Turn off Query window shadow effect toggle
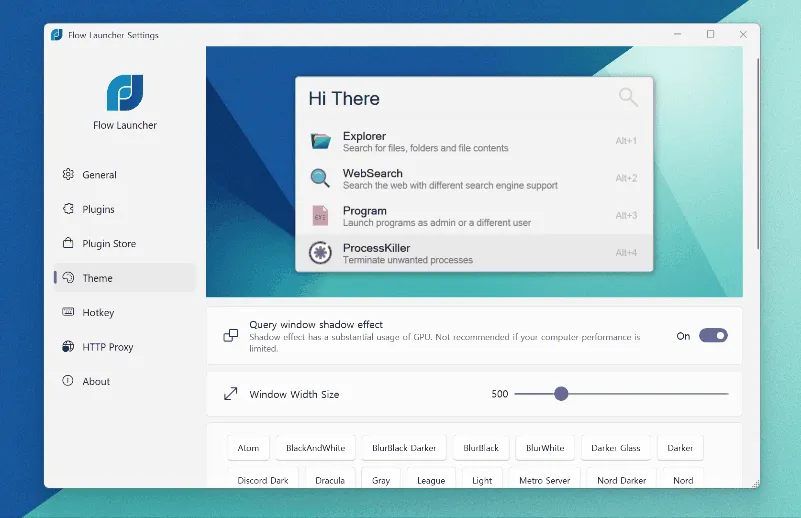This screenshot has height=518, width=801. click(x=713, y=336)
